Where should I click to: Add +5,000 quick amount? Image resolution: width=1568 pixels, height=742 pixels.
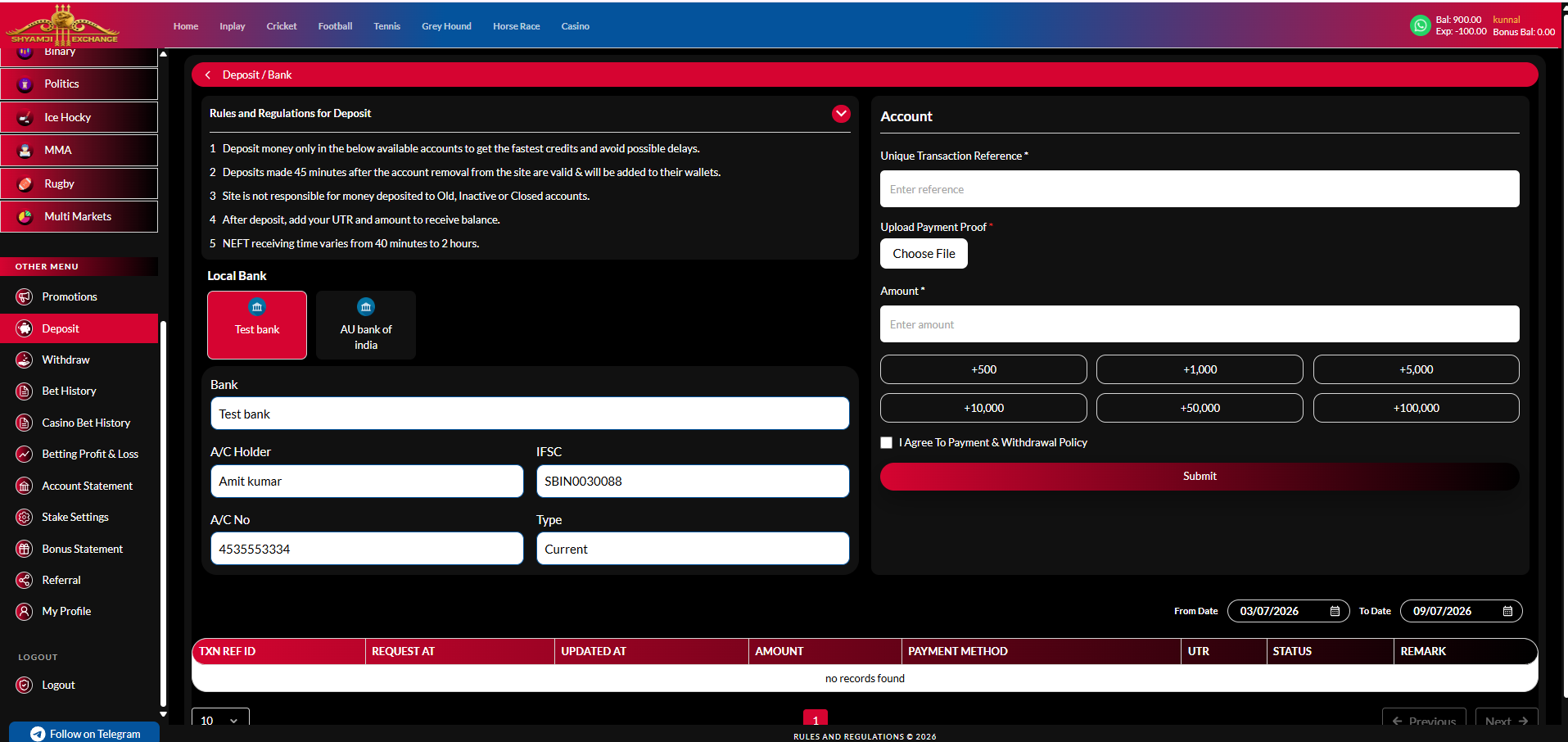pos(1417,369)
